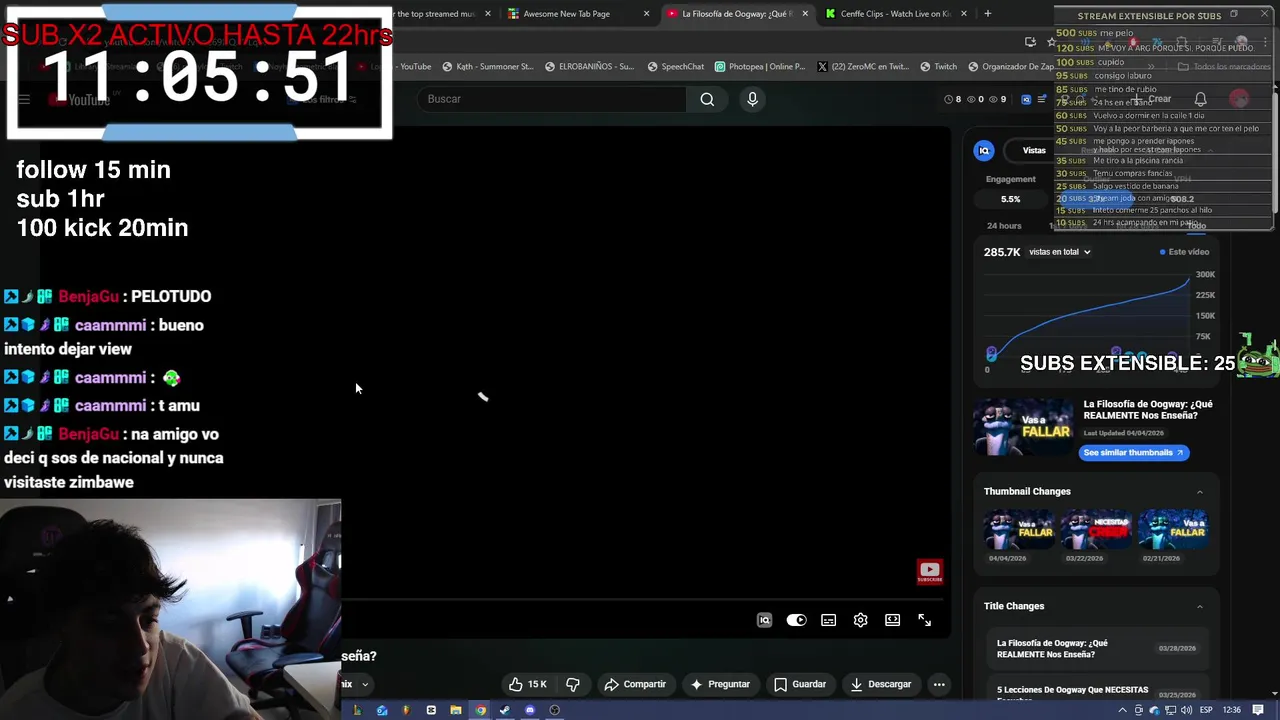Dislike the video
1280x720 pixels.
pyautogui.click(x=573, y=684)
